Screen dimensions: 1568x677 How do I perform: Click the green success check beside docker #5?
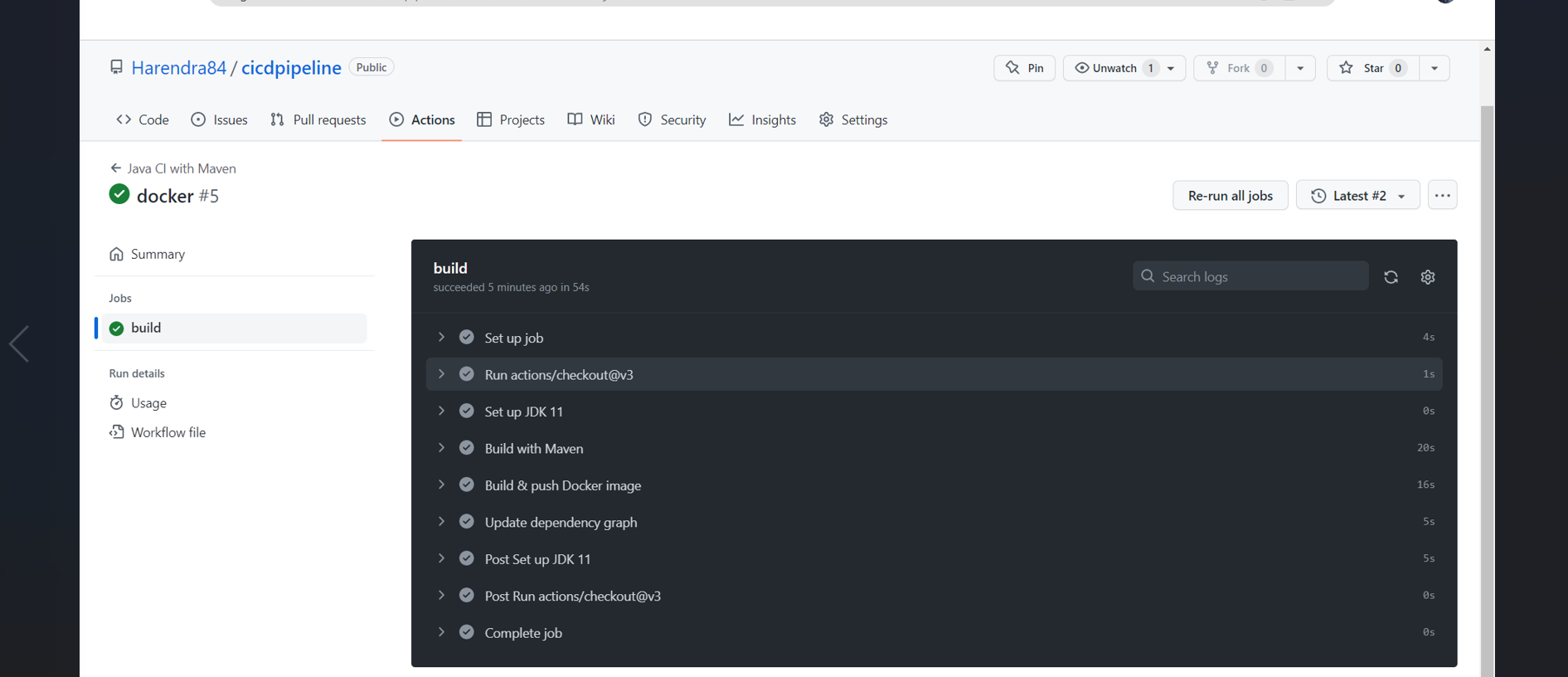pos(119,194)
